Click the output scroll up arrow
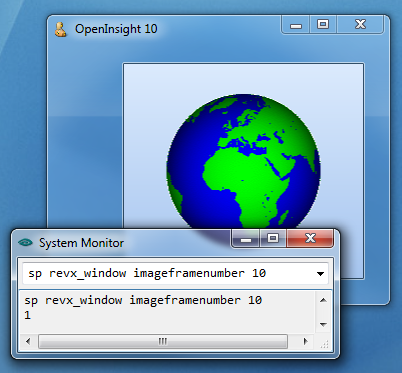402x373 pixels. click(323, 300)
